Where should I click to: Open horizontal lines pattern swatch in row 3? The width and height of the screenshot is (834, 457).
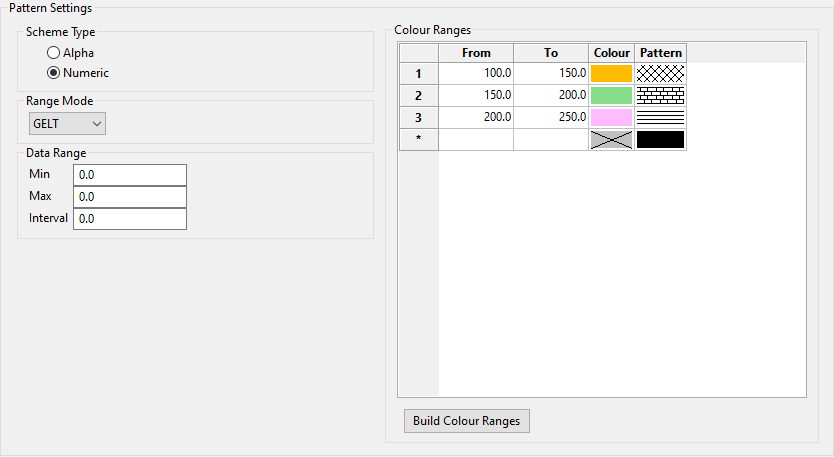[661, 117]
